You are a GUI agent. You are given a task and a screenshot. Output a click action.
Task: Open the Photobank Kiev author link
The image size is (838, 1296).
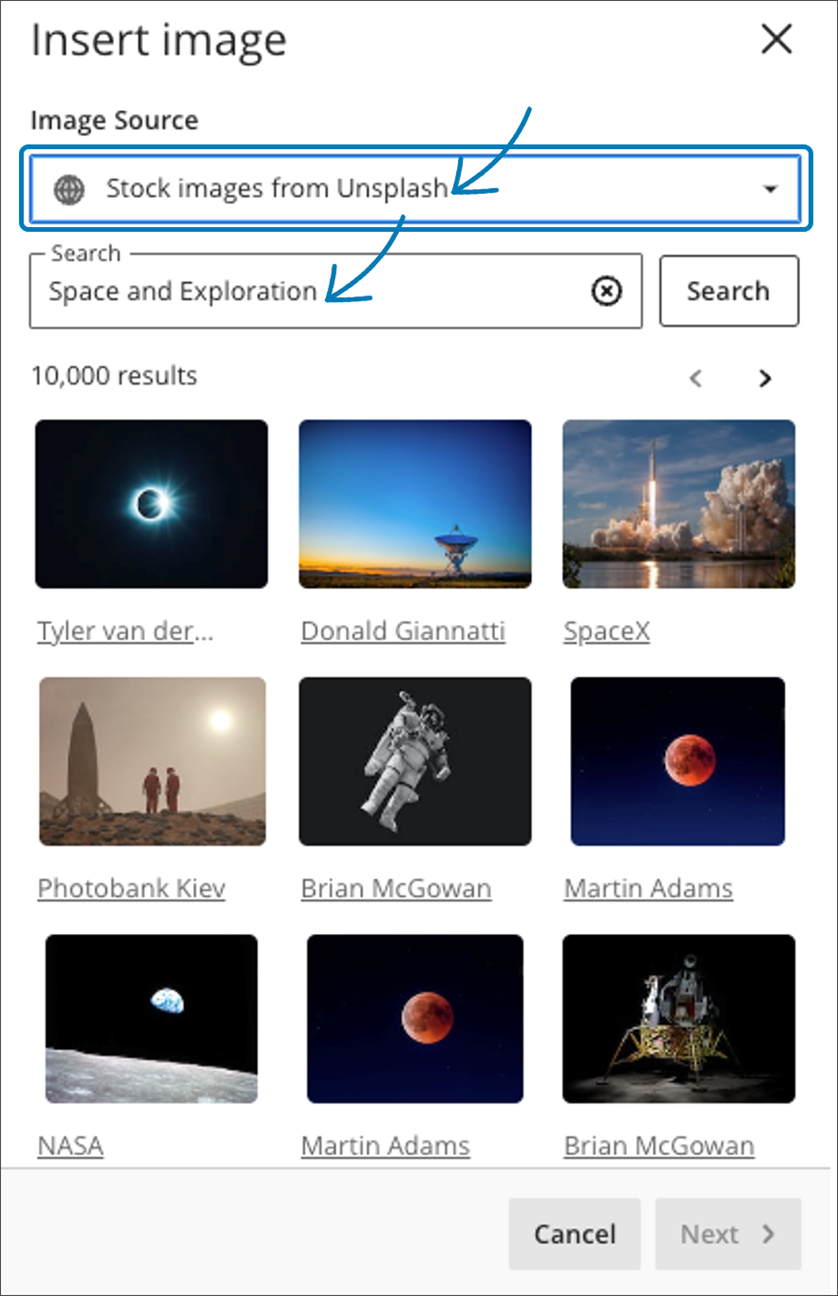131,888
